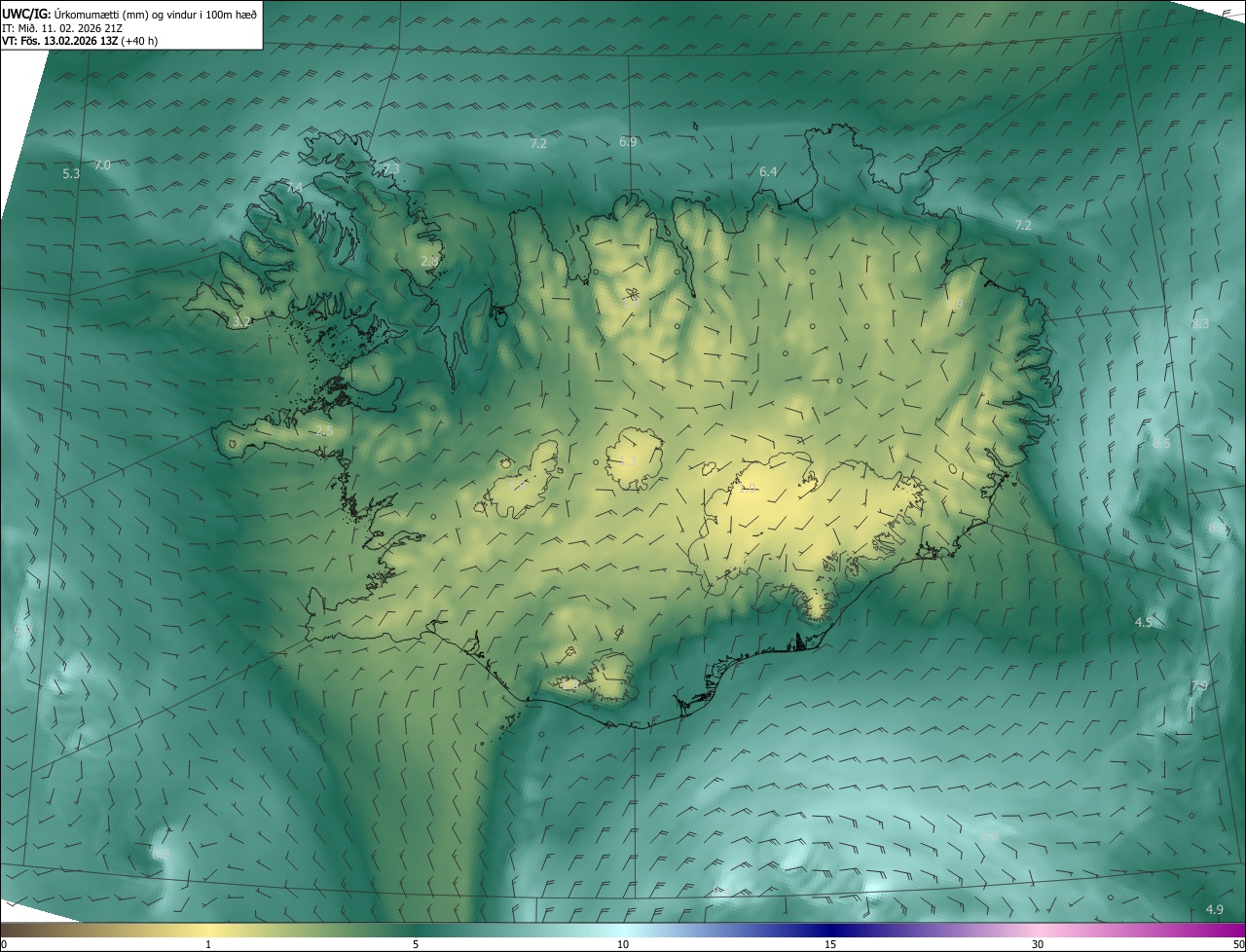Viewport: 1246px width, 952px height.
Task: Click the "0" tick on the color scale
Action: [4, 944]
